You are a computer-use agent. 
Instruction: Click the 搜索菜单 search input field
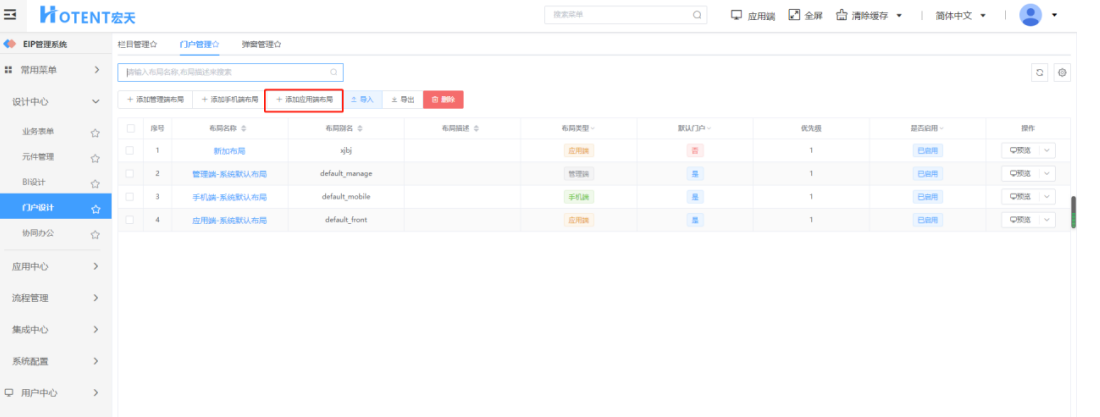tap(626, 15)
